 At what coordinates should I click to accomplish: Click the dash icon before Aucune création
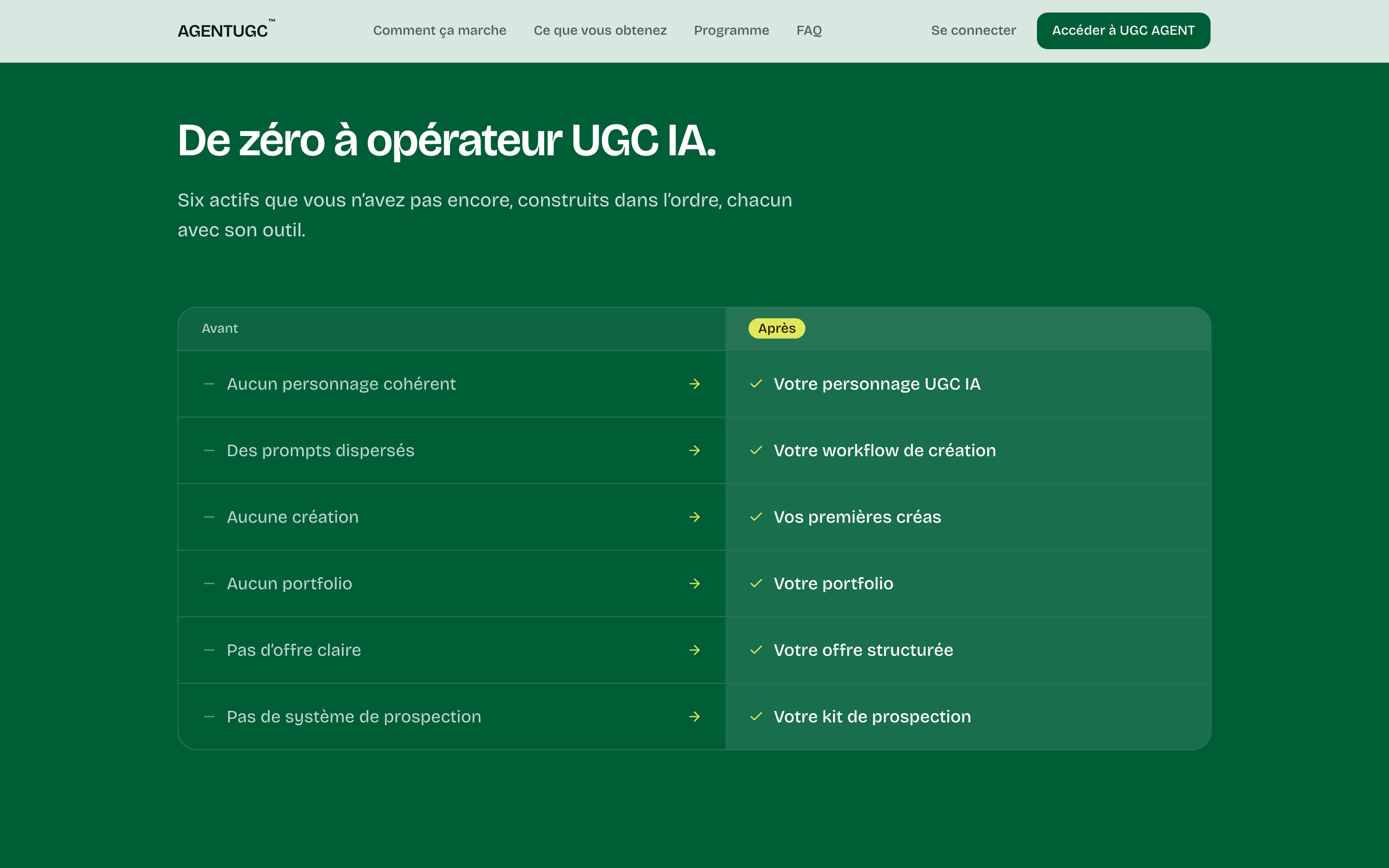pos(209,516)
